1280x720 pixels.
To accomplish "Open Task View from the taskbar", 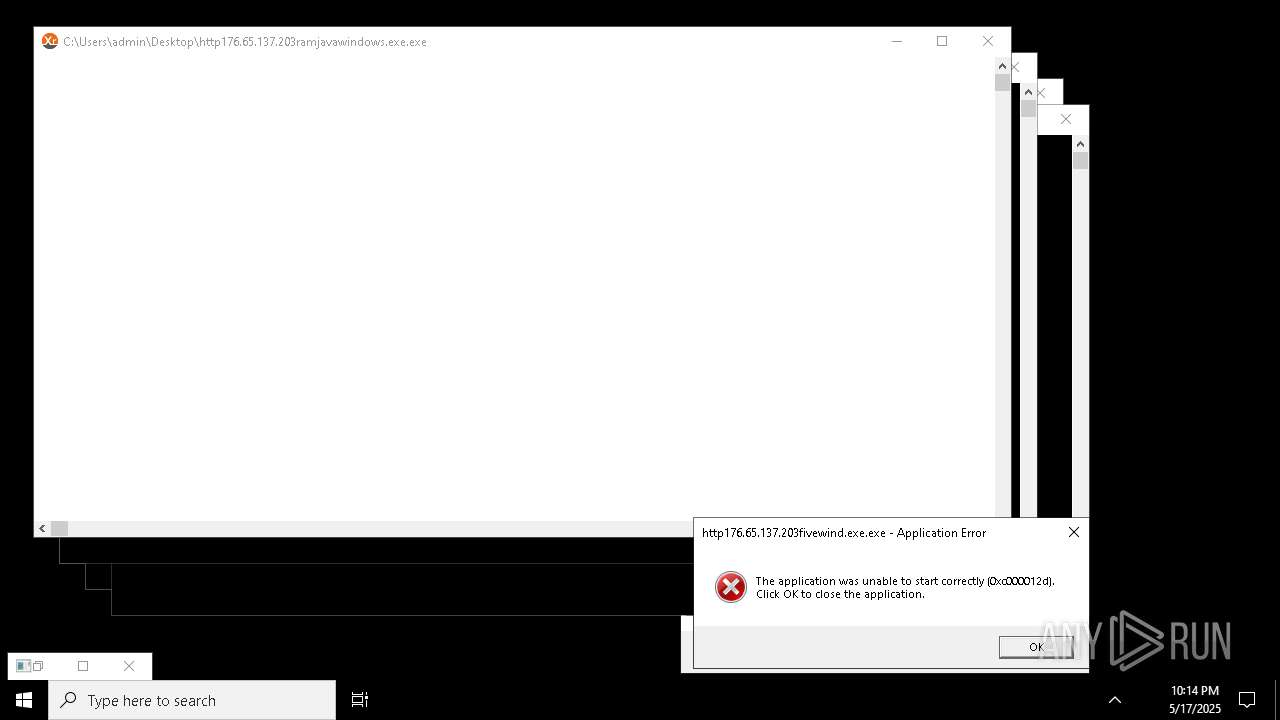I will coord(360,700).
